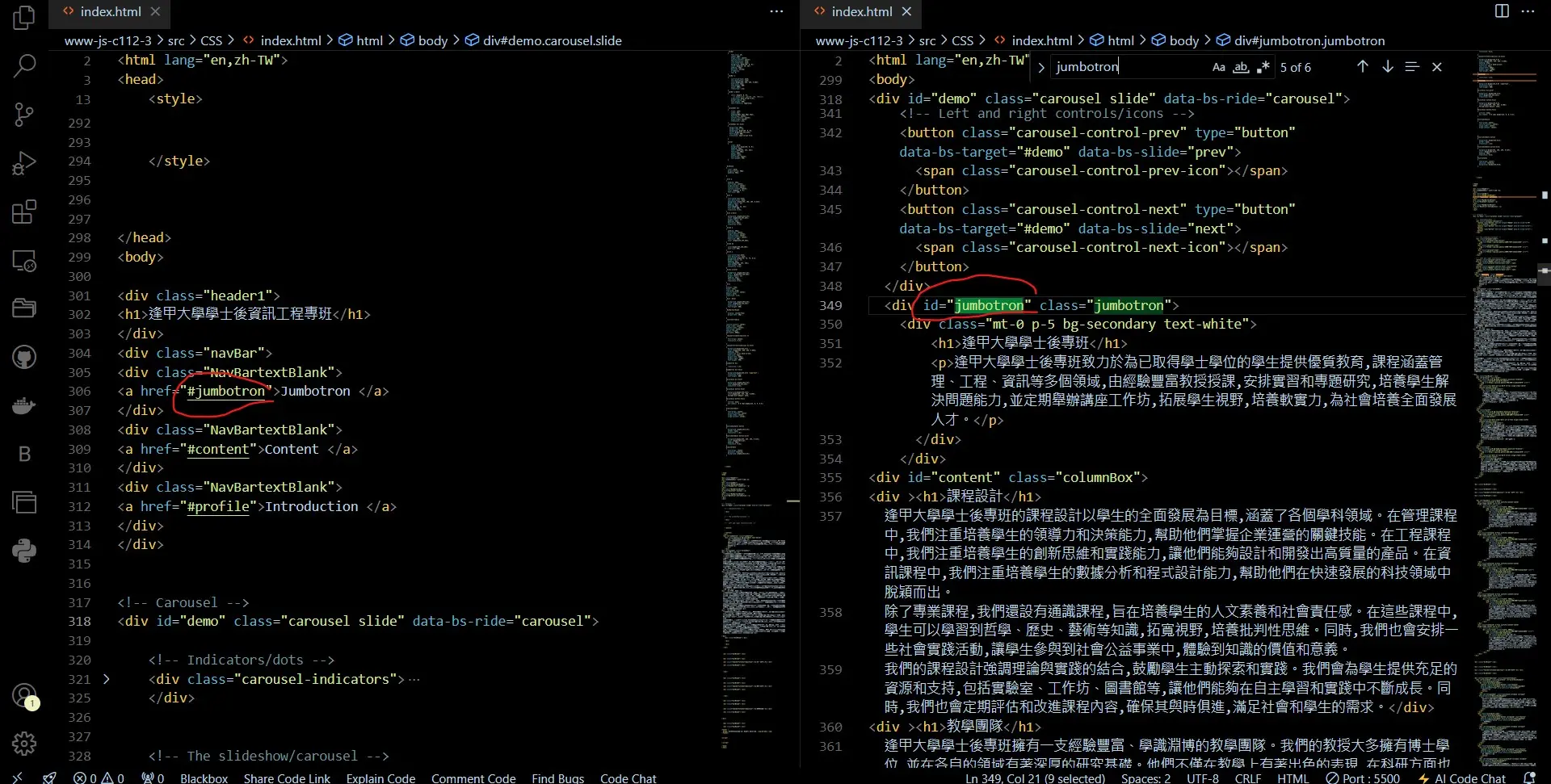Click the Split Editor Right icon
Viewport: 1551px width, 784px height.
(1502, 11)
